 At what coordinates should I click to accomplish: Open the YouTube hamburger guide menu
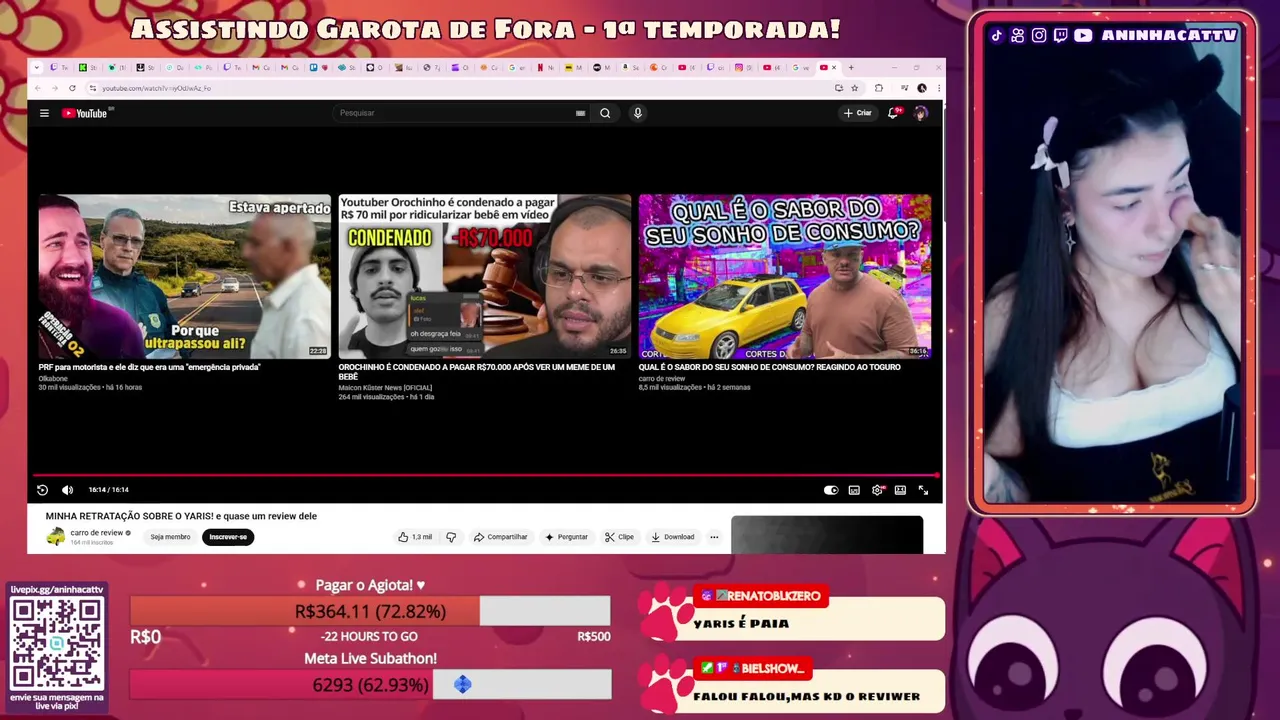(44, 113)
